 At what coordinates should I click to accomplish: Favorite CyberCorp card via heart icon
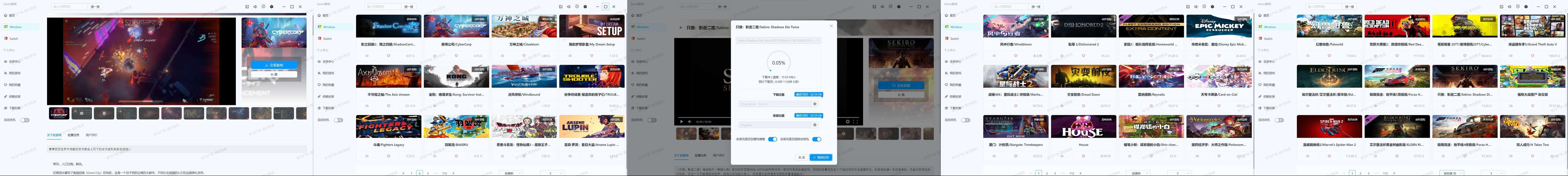[456, 56]
